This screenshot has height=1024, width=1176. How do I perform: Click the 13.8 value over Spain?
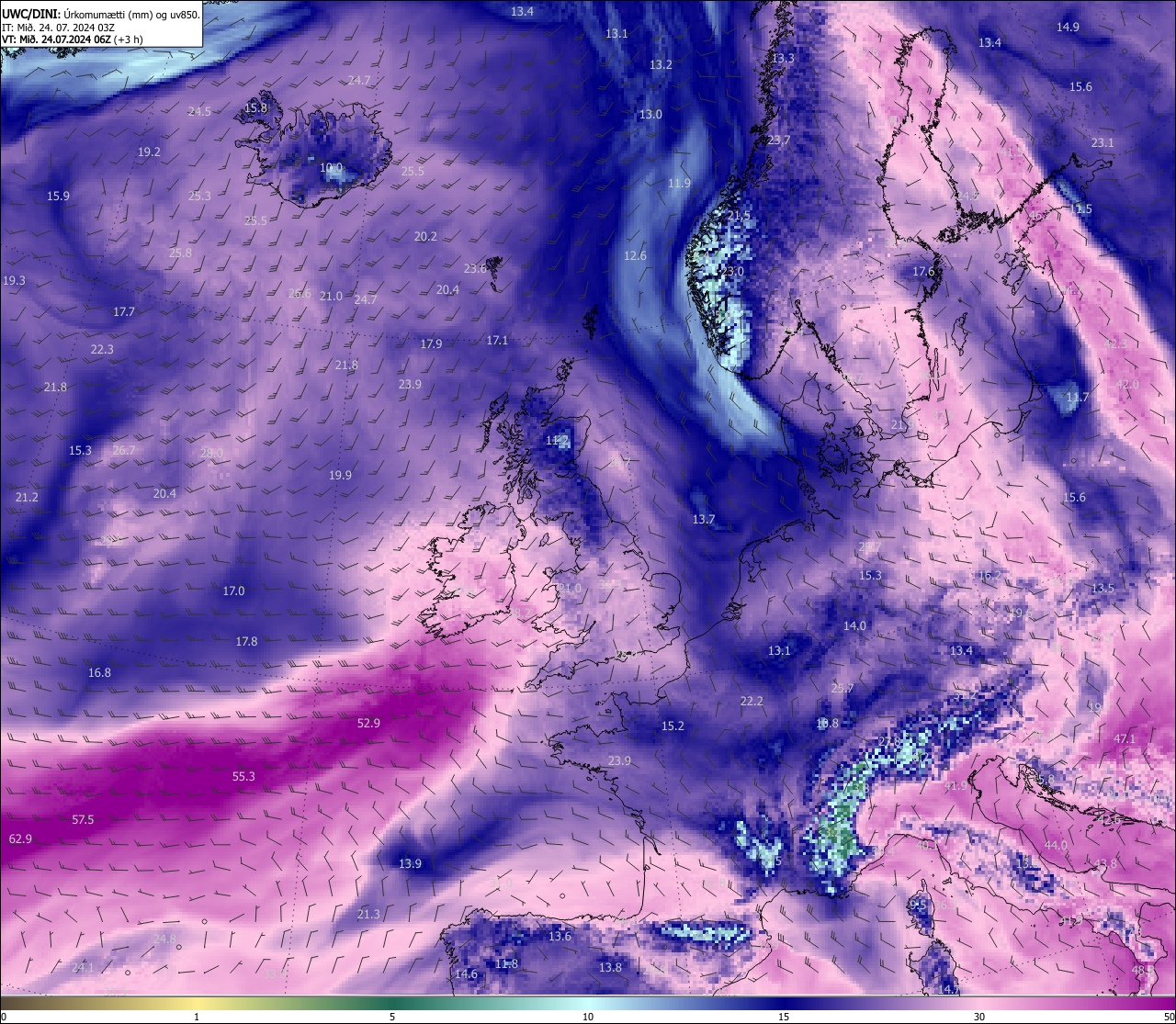tap(610, 967)
